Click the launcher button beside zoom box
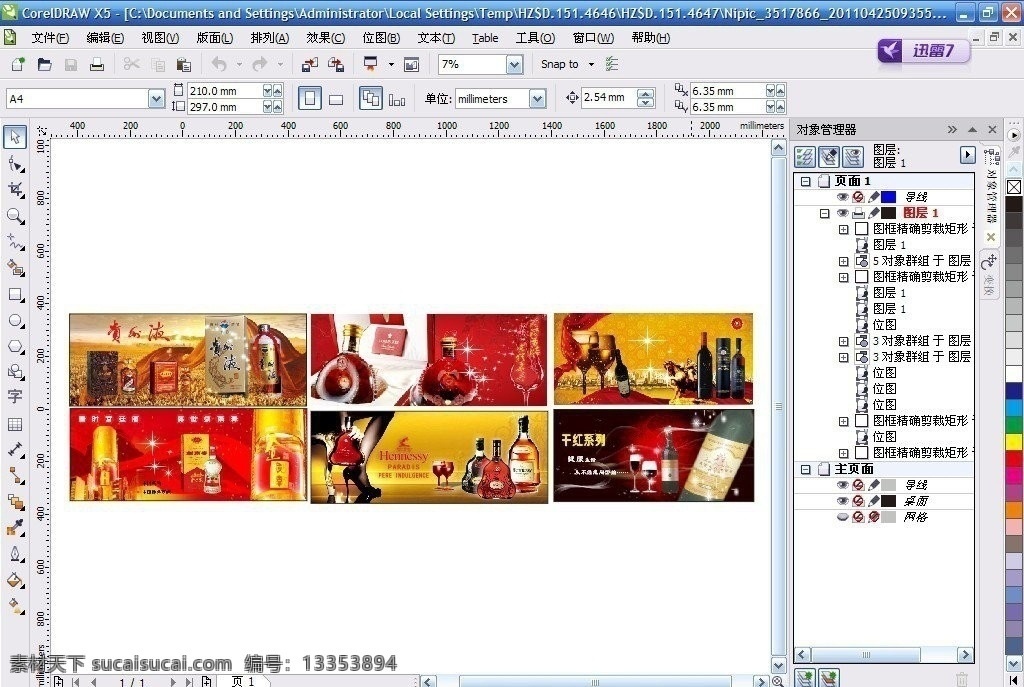 (x=411, y=64)
